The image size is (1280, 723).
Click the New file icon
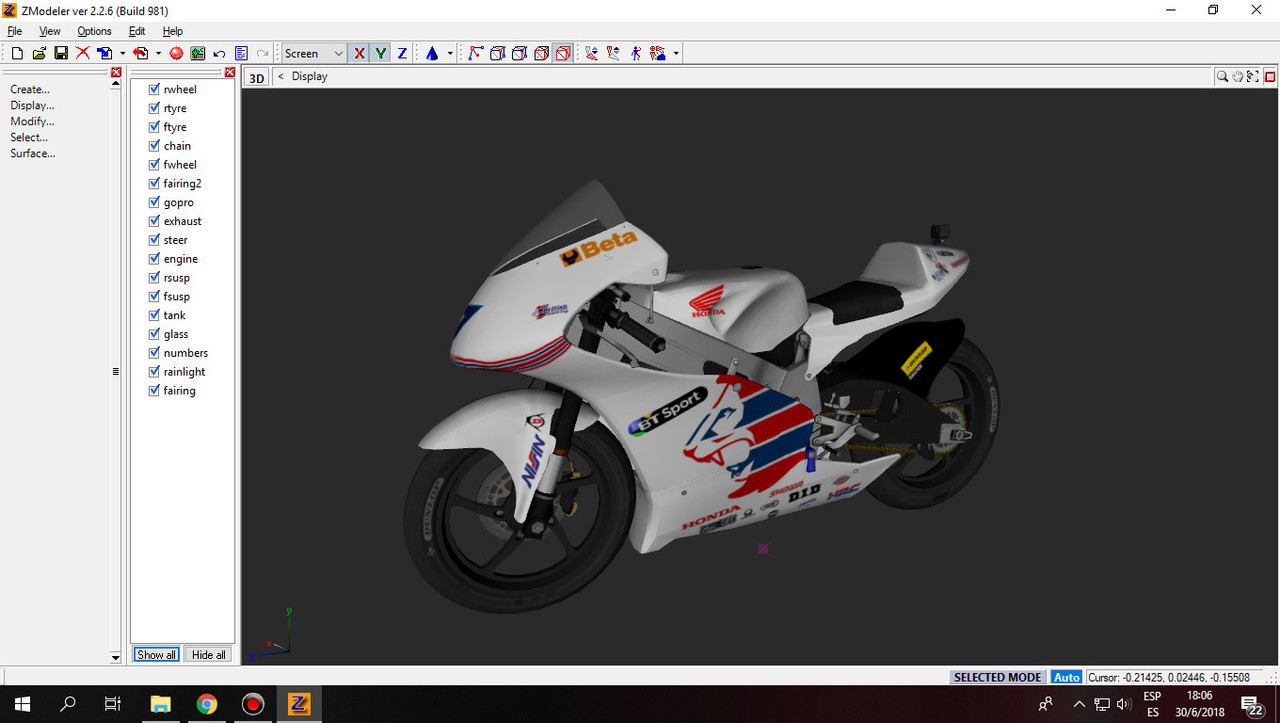pyautogui.click(x=17, y=53)
